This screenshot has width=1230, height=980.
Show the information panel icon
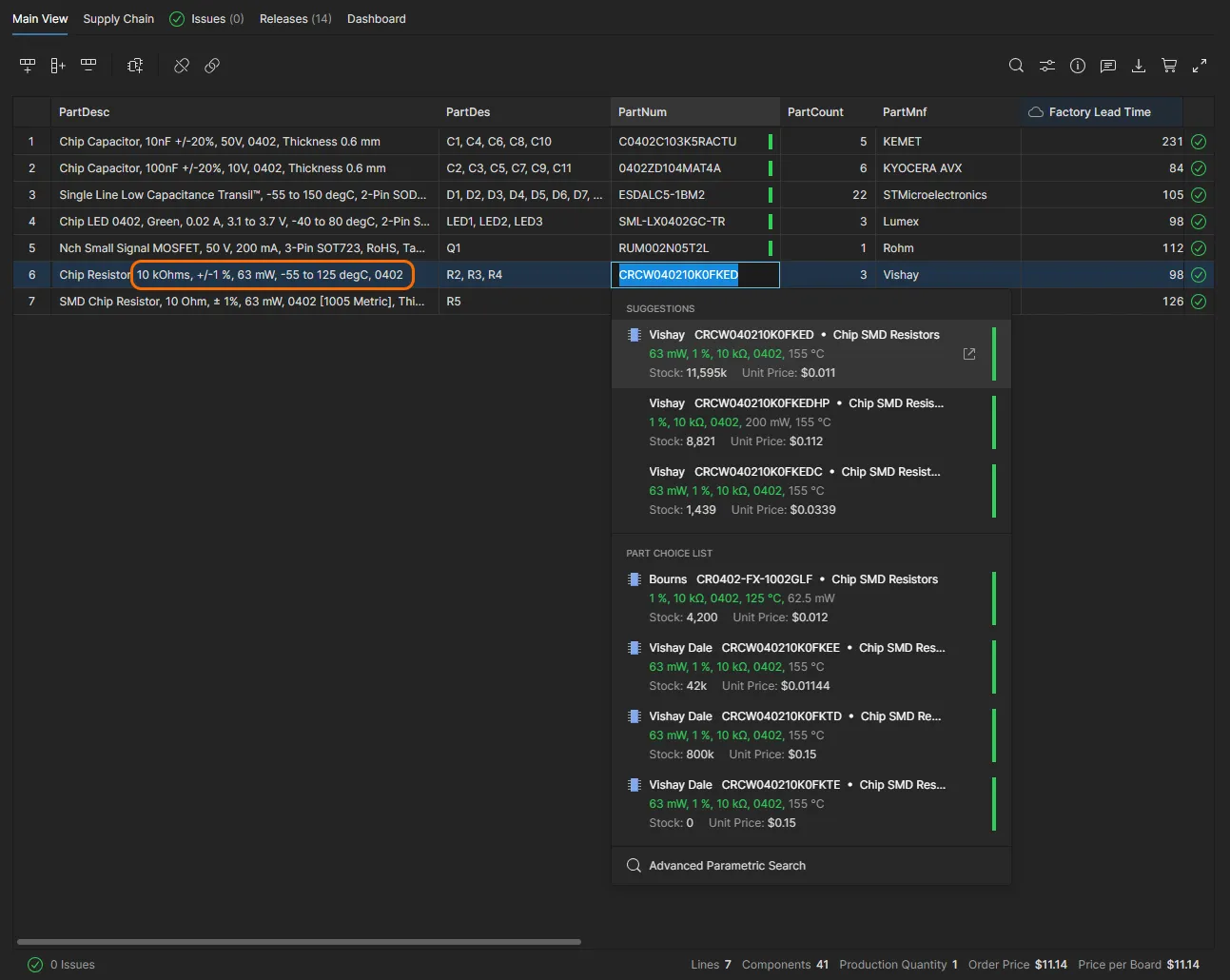1077,66
